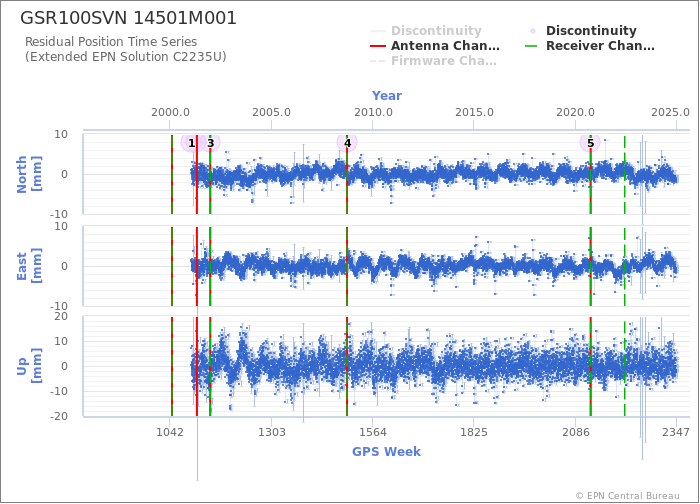
Task: Click discontinuity marker 4 on the North plot
Action: click(347, 143)
